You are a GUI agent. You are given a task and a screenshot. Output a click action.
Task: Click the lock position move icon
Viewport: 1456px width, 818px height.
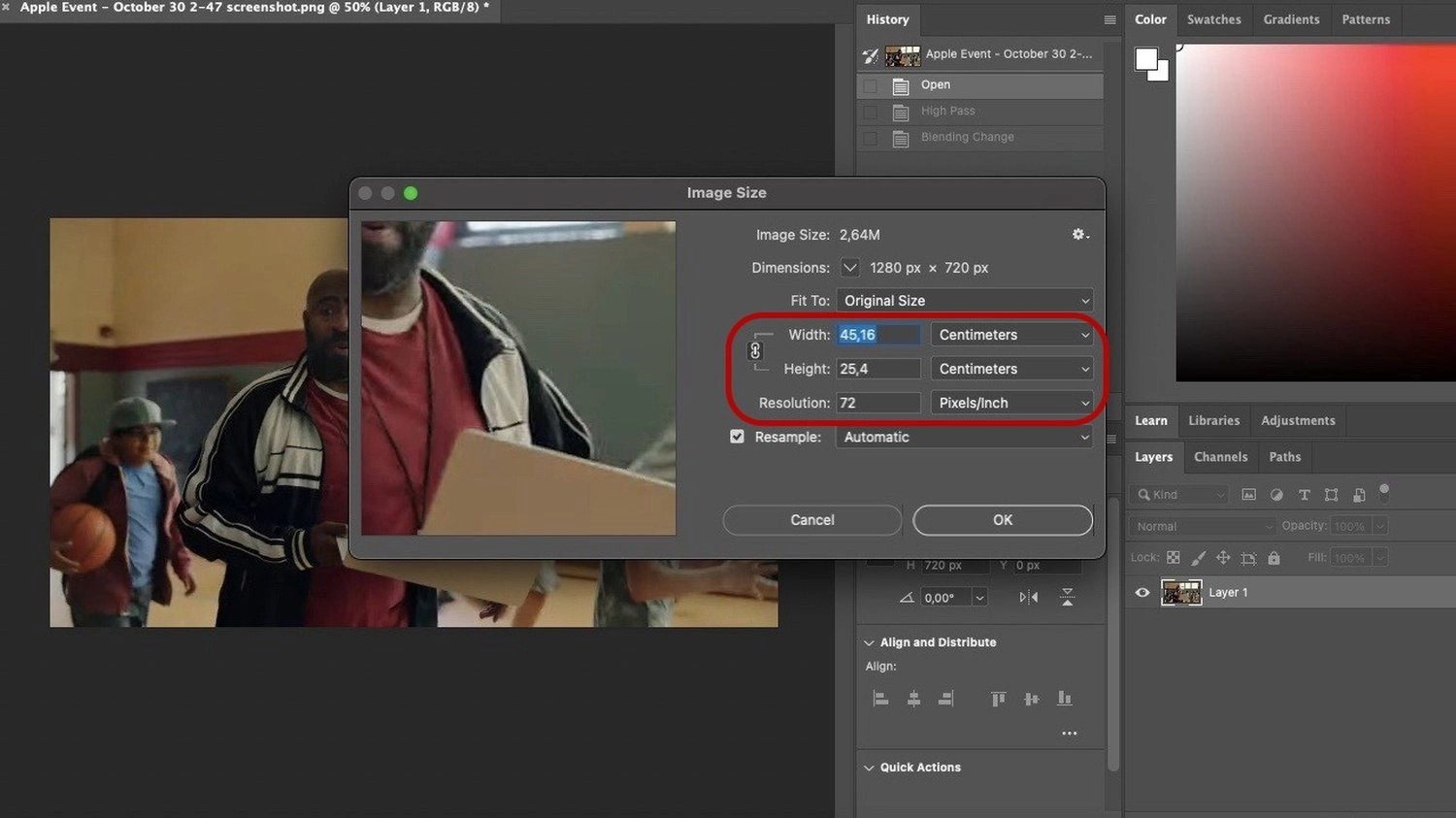pos(1223,558)
